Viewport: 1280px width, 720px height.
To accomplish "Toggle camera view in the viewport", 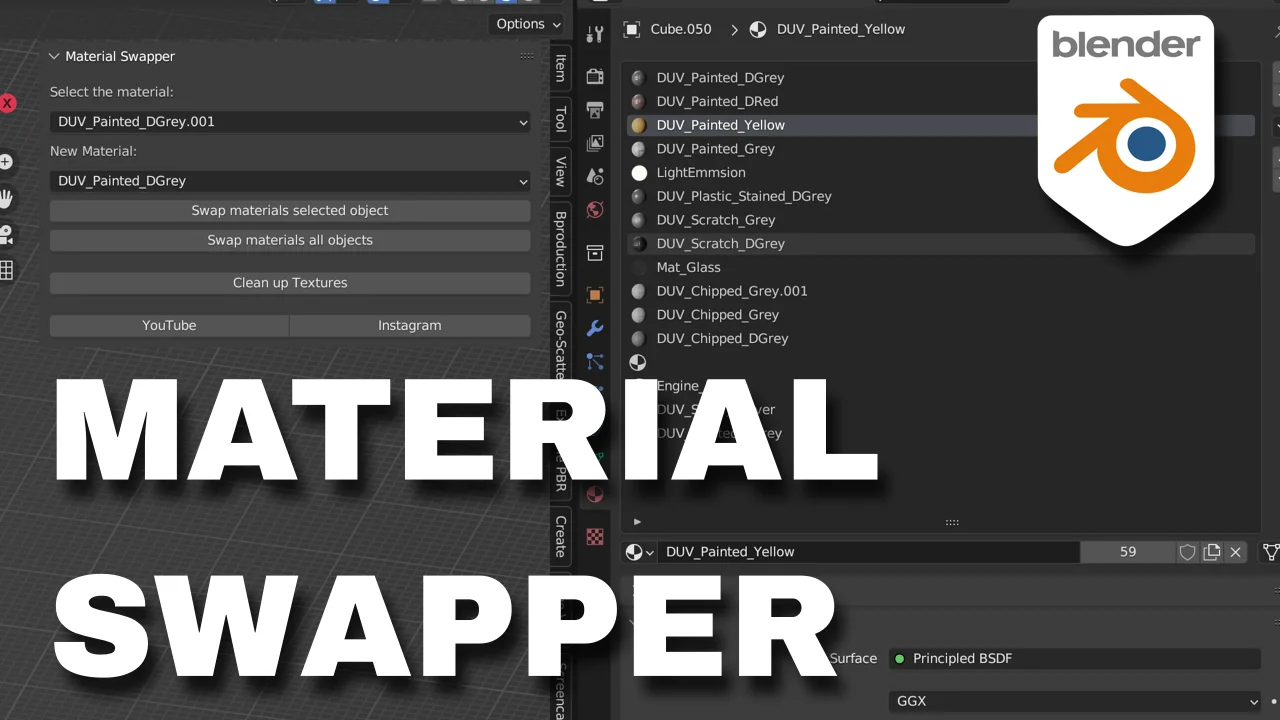I will point(6,235).
